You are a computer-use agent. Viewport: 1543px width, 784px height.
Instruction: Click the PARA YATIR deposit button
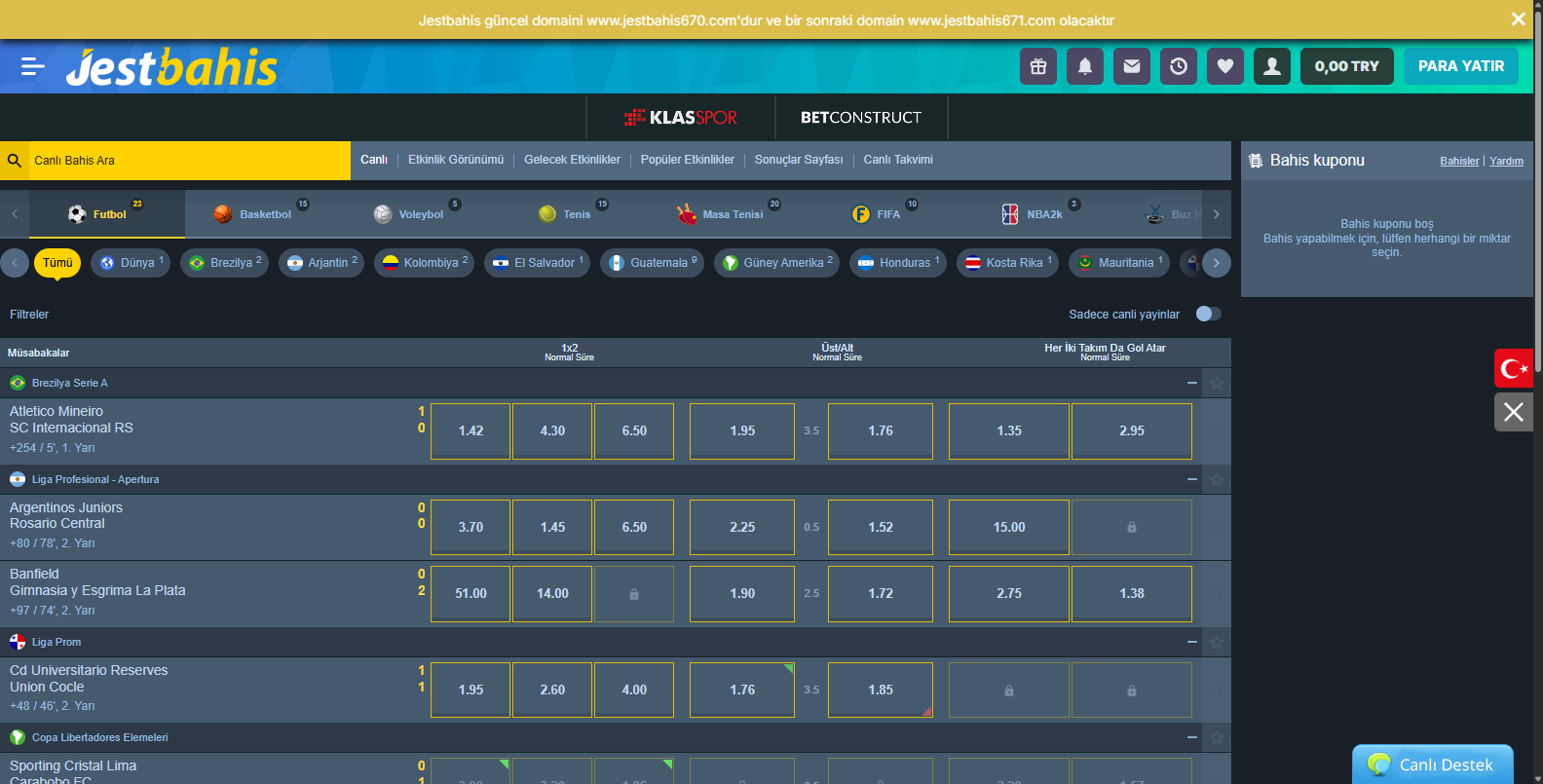pyautogui.click(x=1460, y=66)
